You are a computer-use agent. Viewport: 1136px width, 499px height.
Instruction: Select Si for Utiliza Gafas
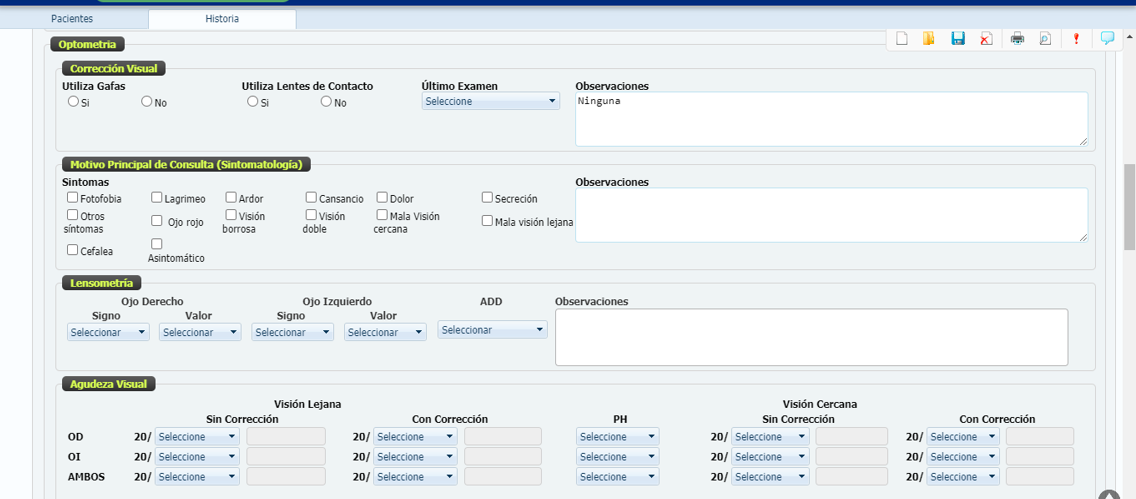[x=73, y=102]
